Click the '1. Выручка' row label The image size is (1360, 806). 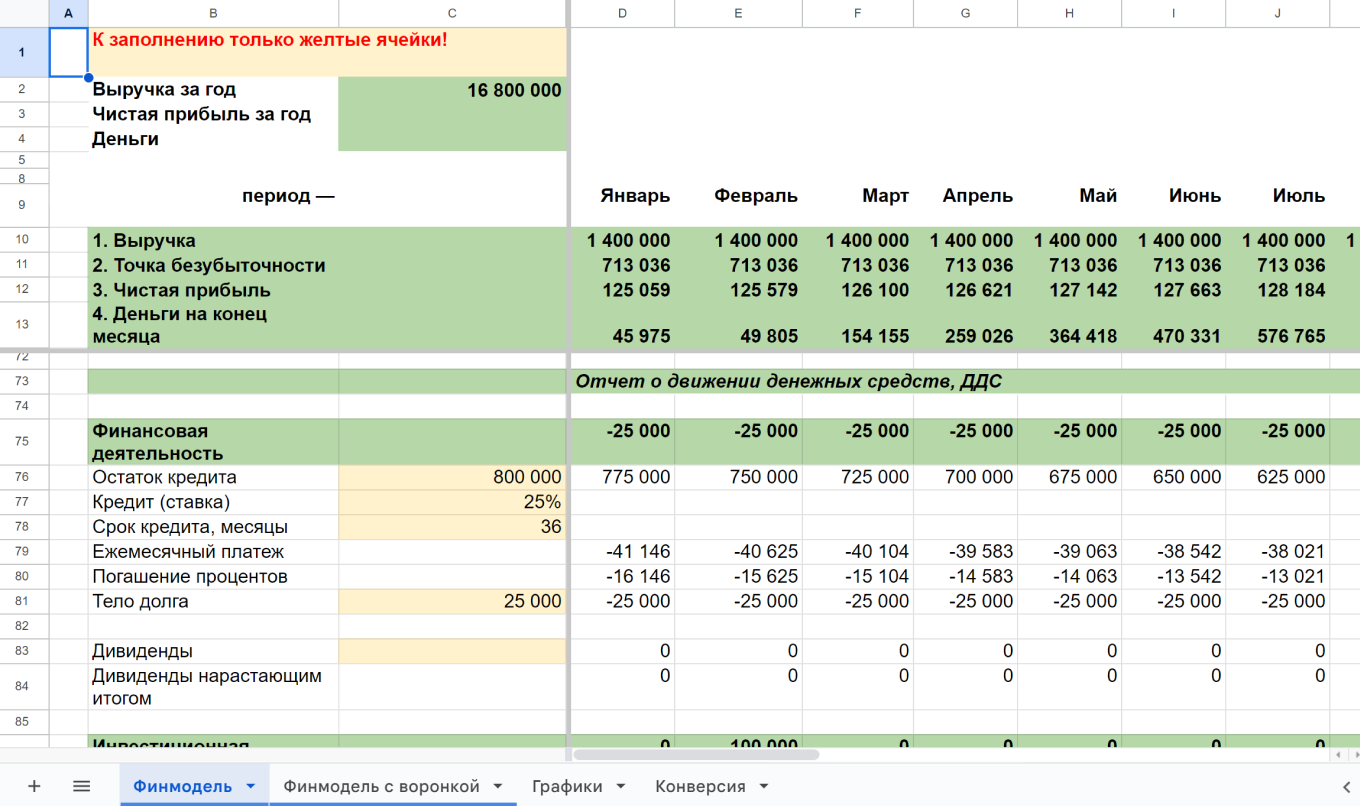click(144, 240)
